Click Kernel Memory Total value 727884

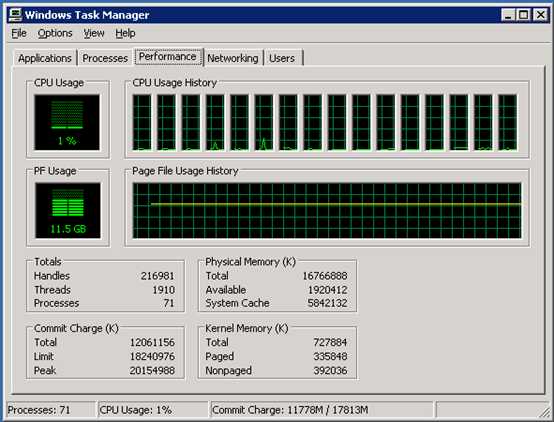[x=330, y=342]
